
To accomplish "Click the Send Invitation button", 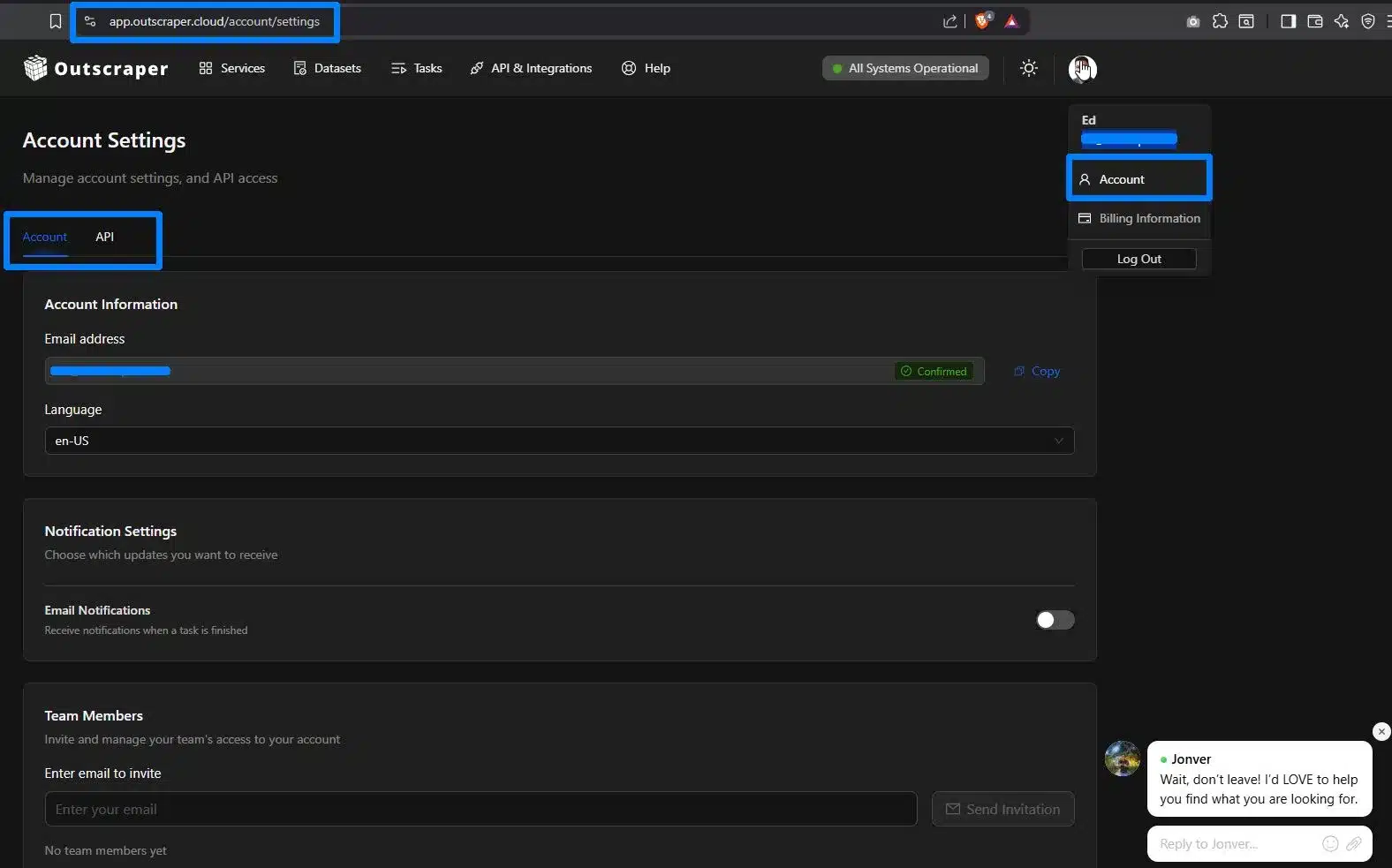I will 1002,809.
